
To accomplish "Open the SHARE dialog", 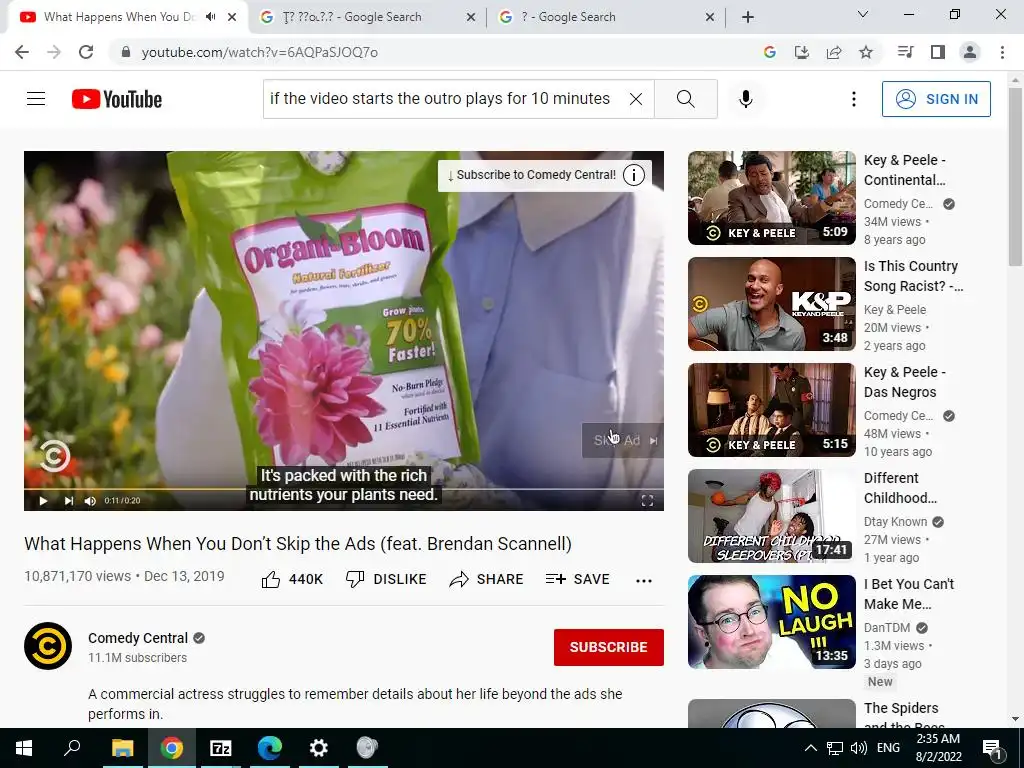I will 487,579.
